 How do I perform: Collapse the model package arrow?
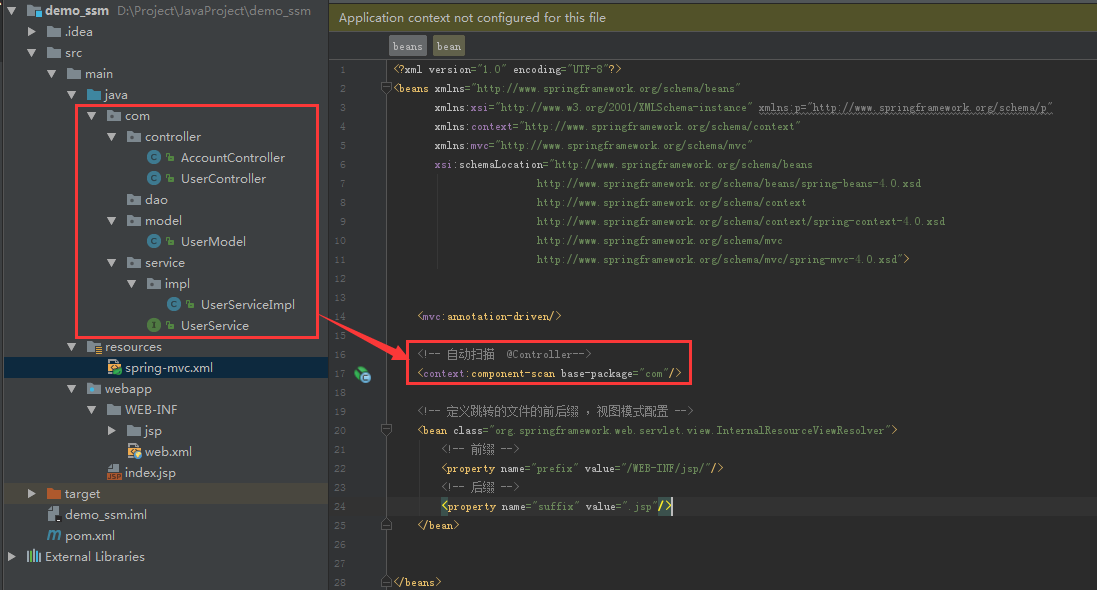tap(111, 220)
